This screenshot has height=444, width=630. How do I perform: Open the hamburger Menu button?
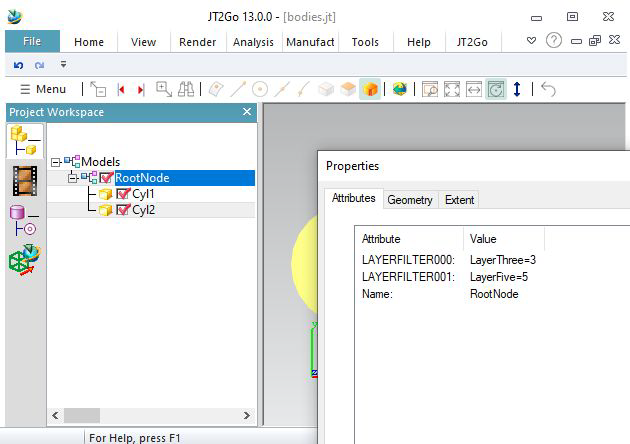click(x=43, y=89)
